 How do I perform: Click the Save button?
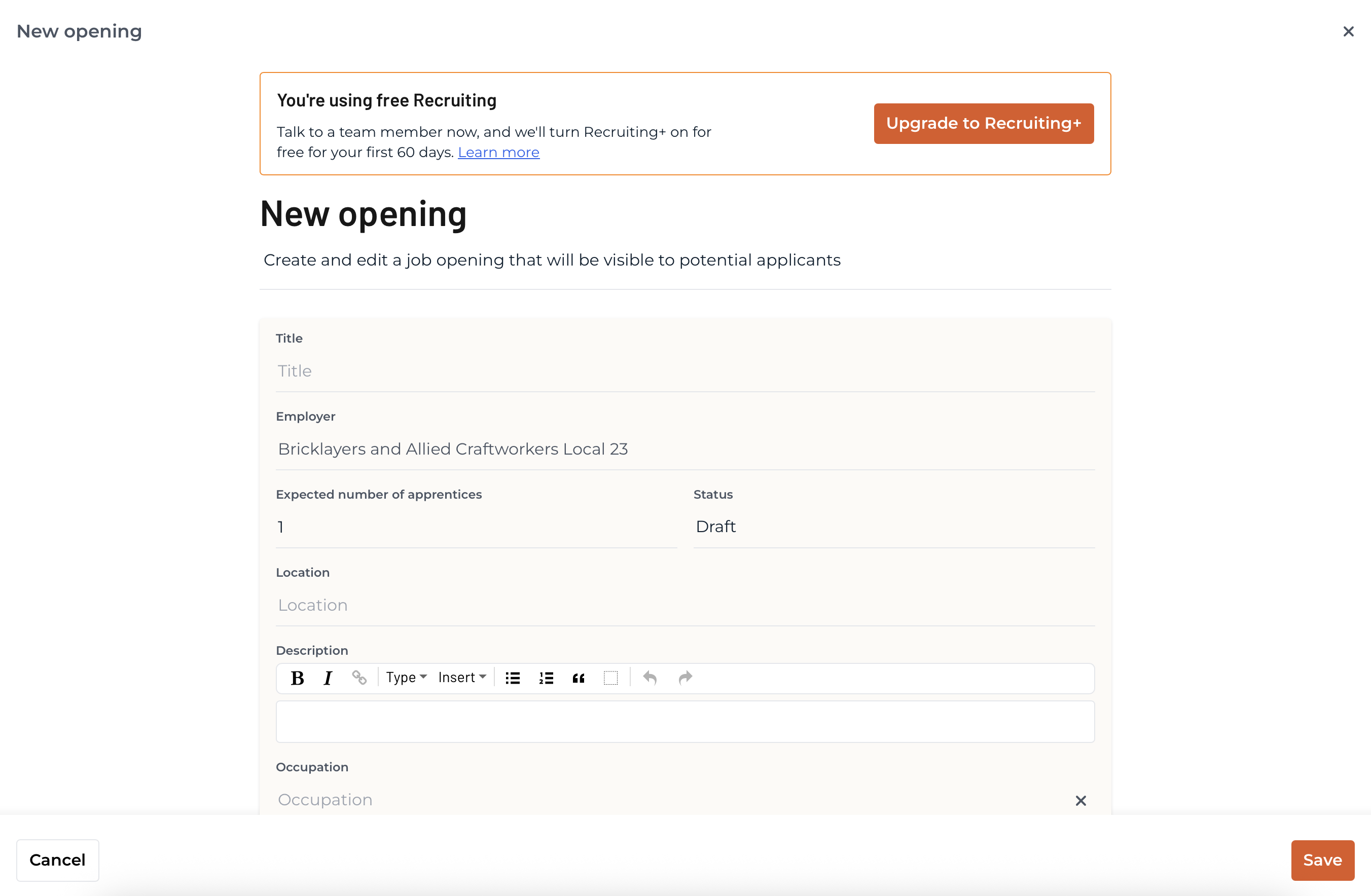[x=1322, y=860]
